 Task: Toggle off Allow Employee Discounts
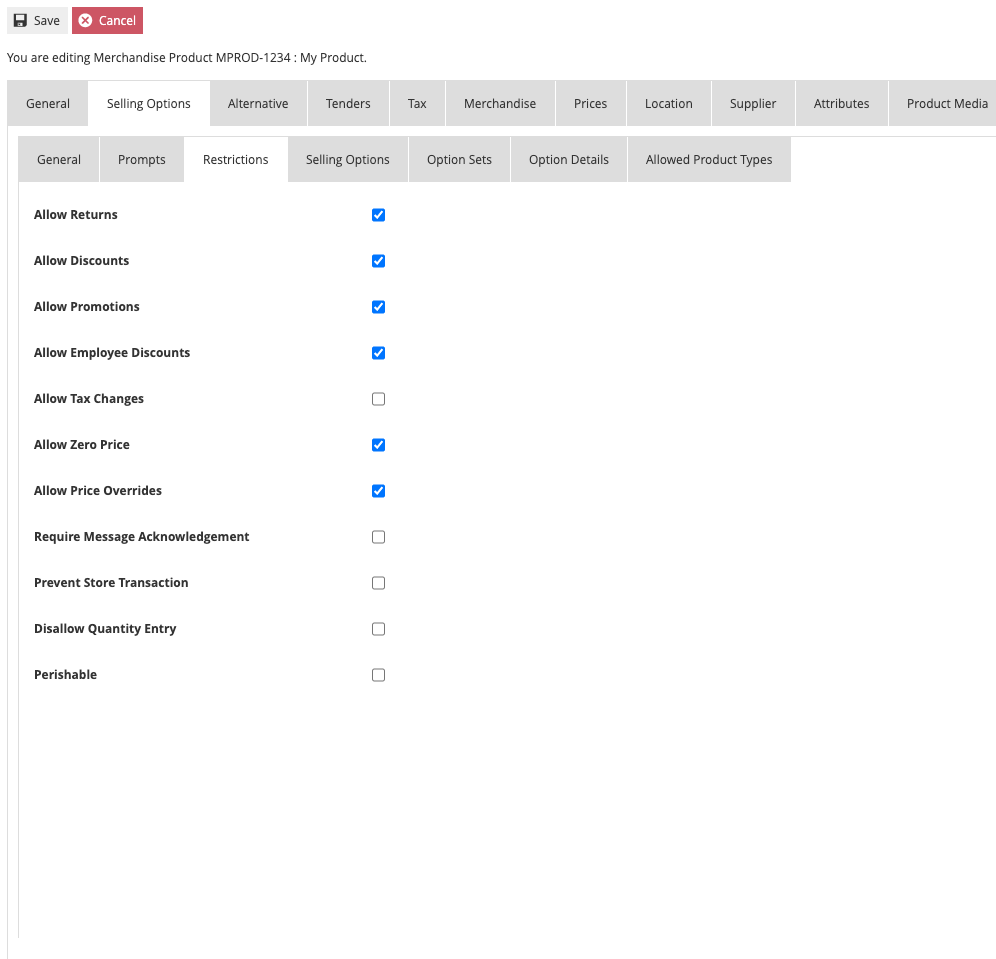[378, 352]
